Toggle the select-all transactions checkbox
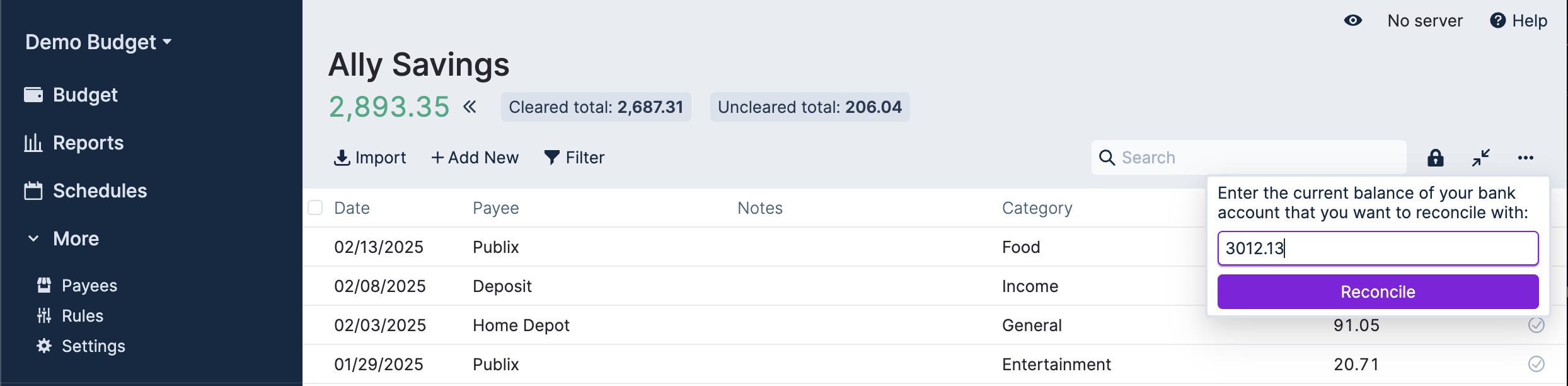This screenshot has height=386, width=1568. pyautogui.click(x=315, y=208)
